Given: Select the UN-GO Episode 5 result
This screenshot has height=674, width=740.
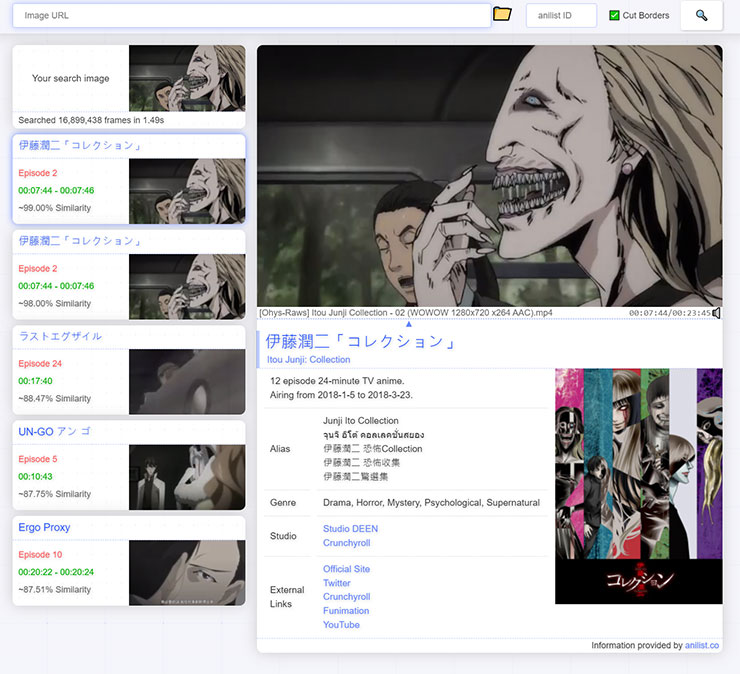Looking at the screenshot, I should (128, 465).
